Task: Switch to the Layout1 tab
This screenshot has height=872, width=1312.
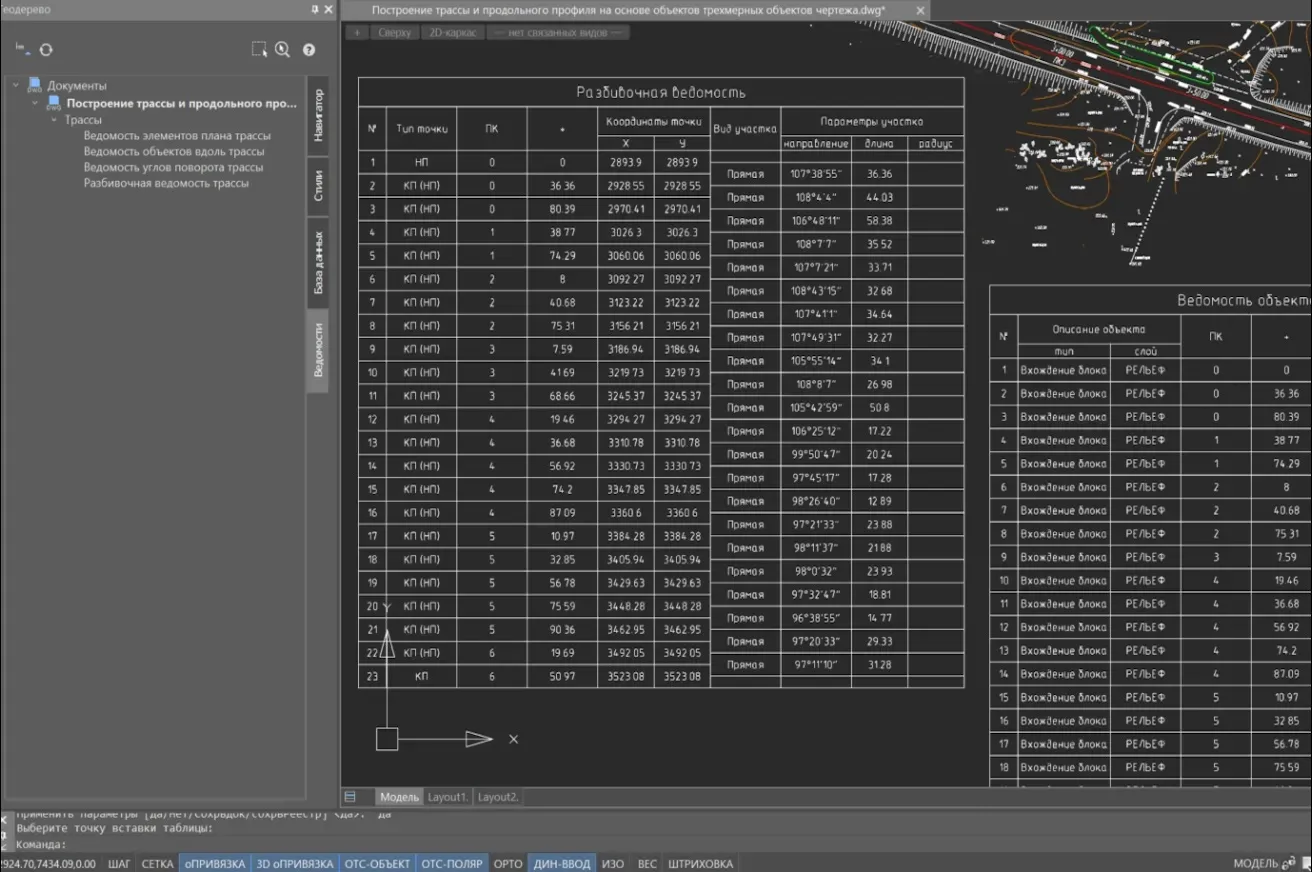Action: coord(448,797)
